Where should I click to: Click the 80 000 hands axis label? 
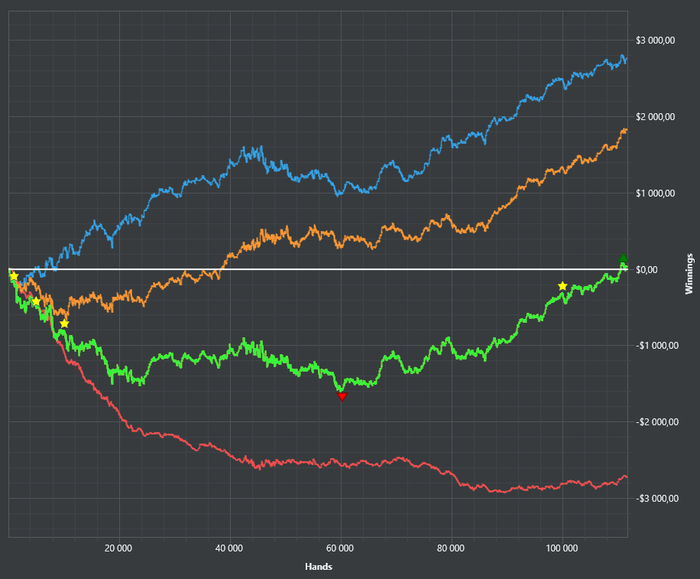[x=450, y=548]
